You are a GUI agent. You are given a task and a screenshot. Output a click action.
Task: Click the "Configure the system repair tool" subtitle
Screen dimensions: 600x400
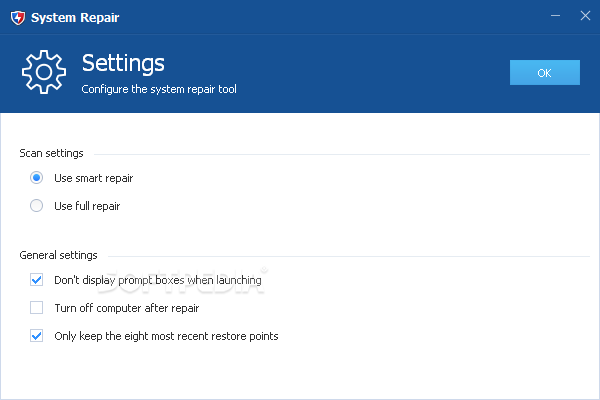pyautogui.click(x=159, y=89)
